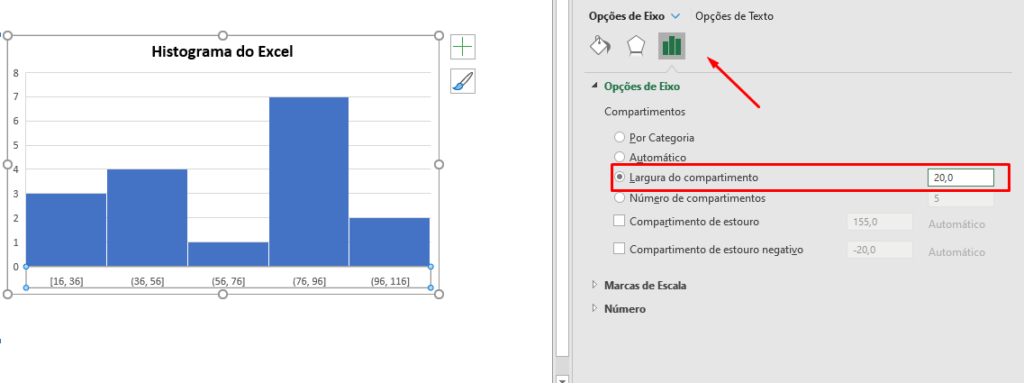
Task: Click Automático button beside overflow bin
Action: click(957, 224)
